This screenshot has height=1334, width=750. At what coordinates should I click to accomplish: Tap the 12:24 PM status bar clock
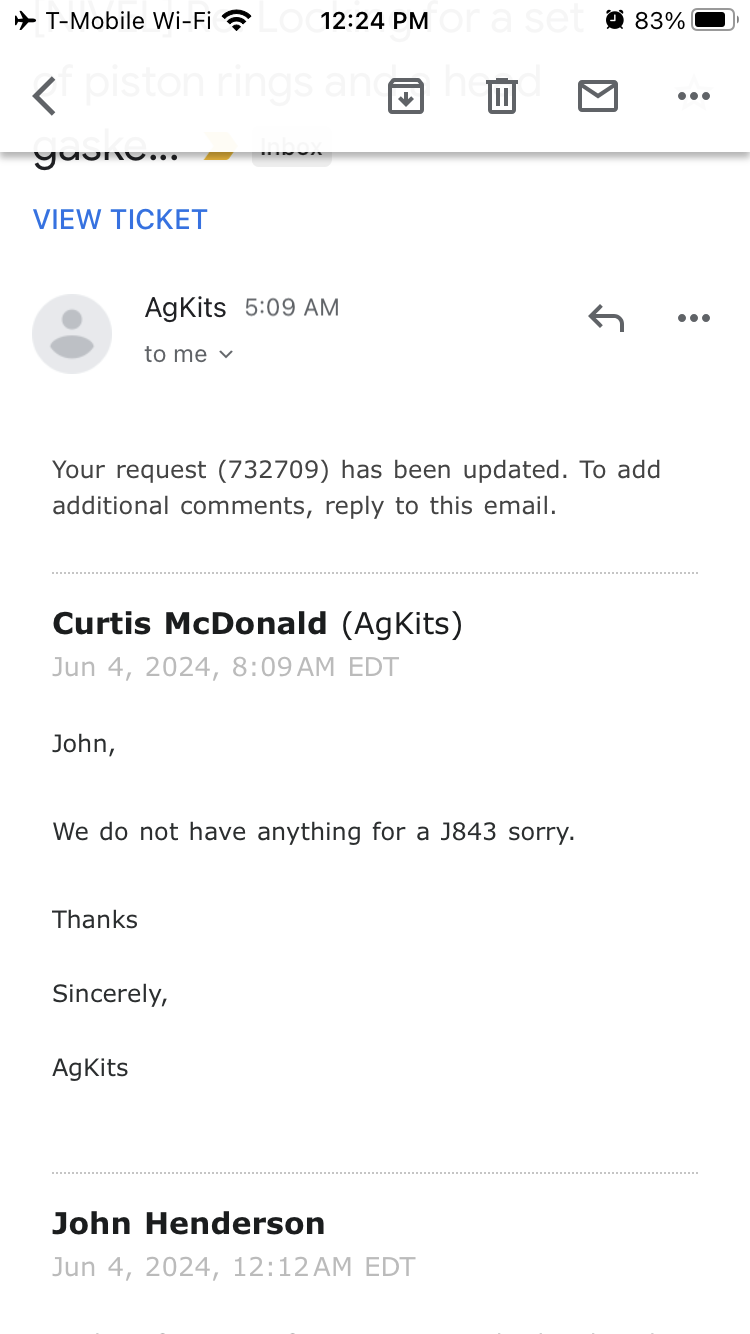click(x=374, y=20)
